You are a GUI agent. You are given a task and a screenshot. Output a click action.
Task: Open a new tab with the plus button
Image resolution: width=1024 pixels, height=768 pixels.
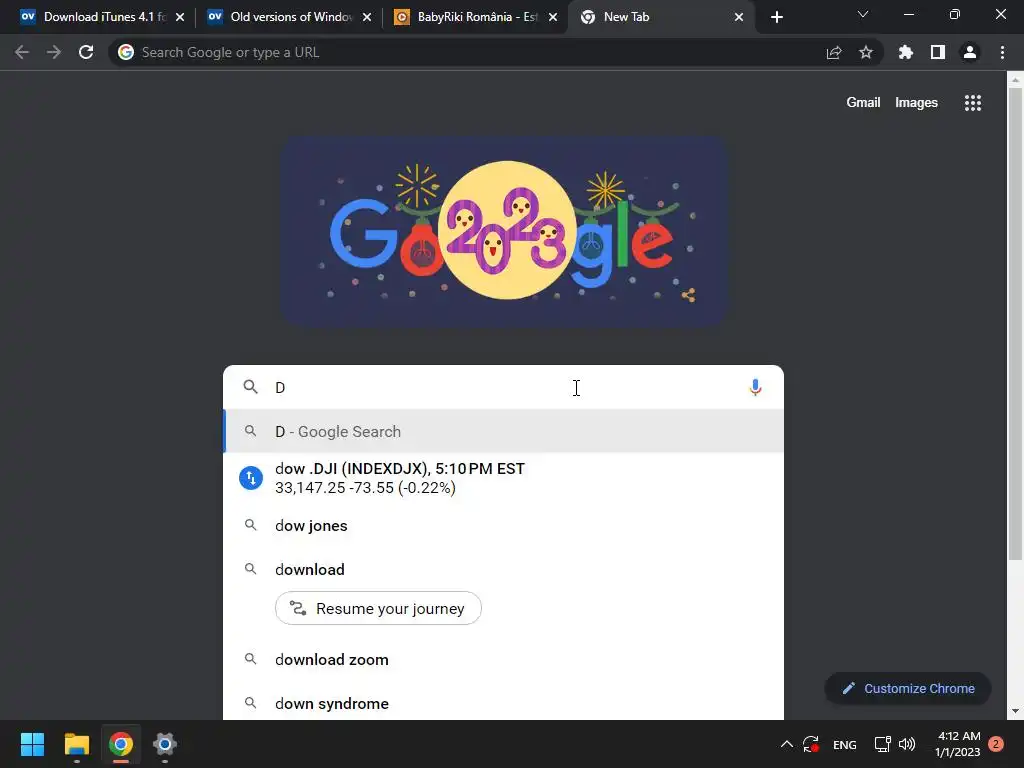tap(776, 17)
